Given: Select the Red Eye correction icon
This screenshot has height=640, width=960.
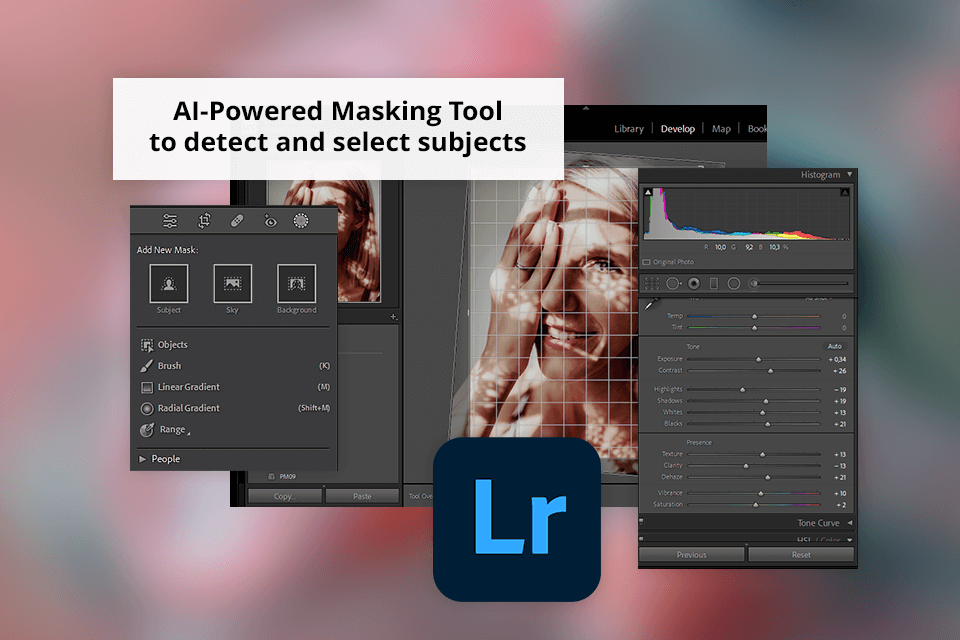Looking at the screenshot, I should (270, 220).
